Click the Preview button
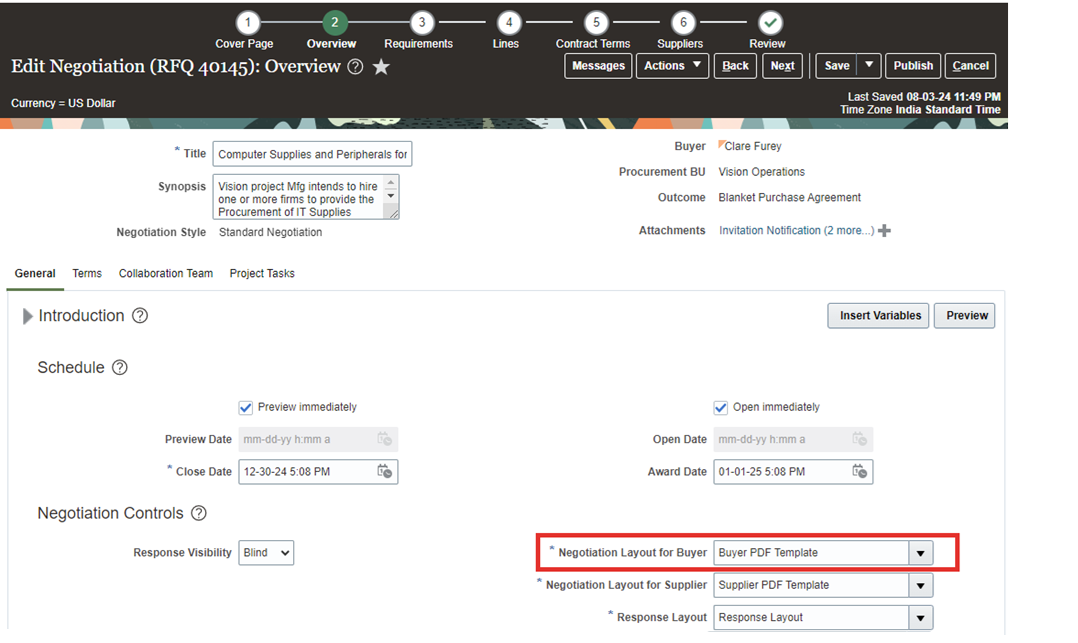The width and height of the screenshot is (1078, 643). pos(965,316)
